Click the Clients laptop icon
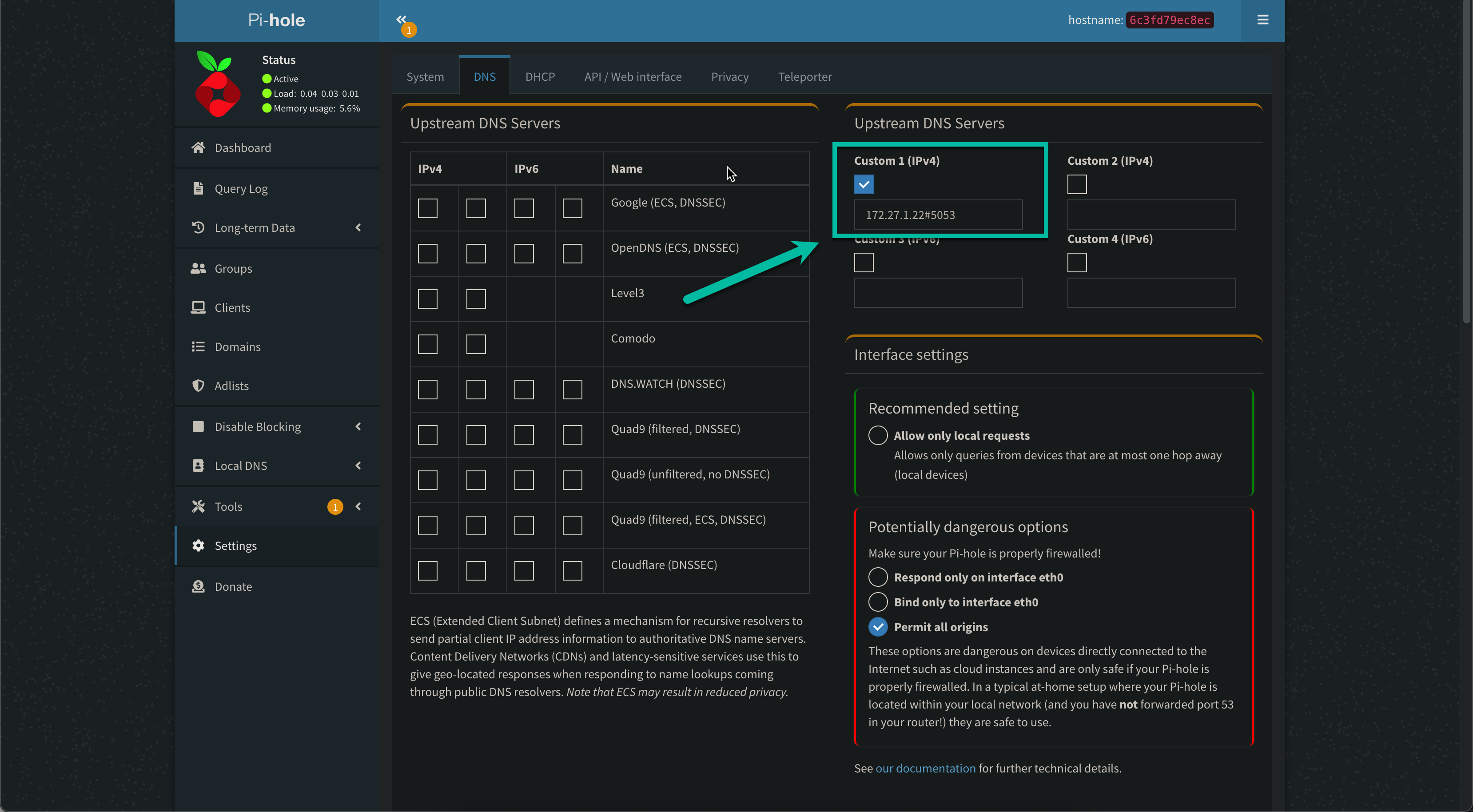Viewport: 1473px width, 812px height. point(198,307)
